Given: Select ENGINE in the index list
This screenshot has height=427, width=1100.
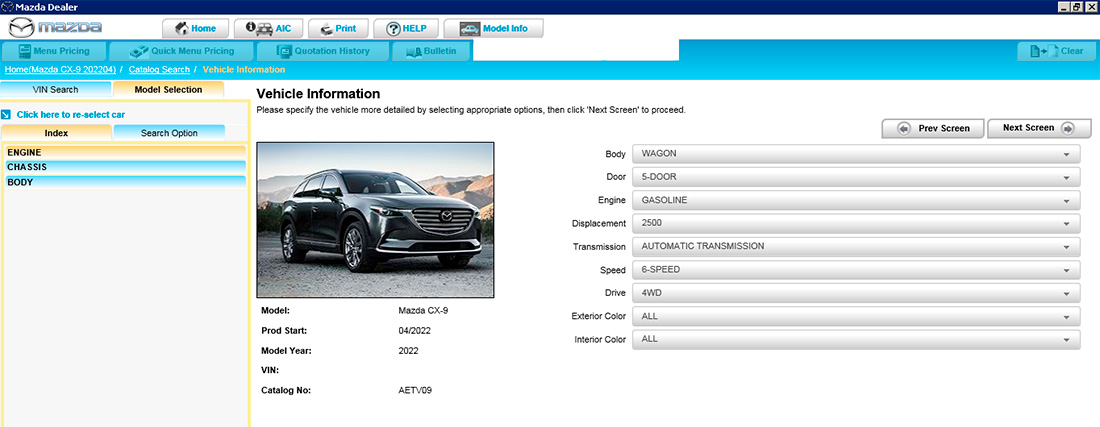Looking at the screenshot, I should (x=126, y=152).
